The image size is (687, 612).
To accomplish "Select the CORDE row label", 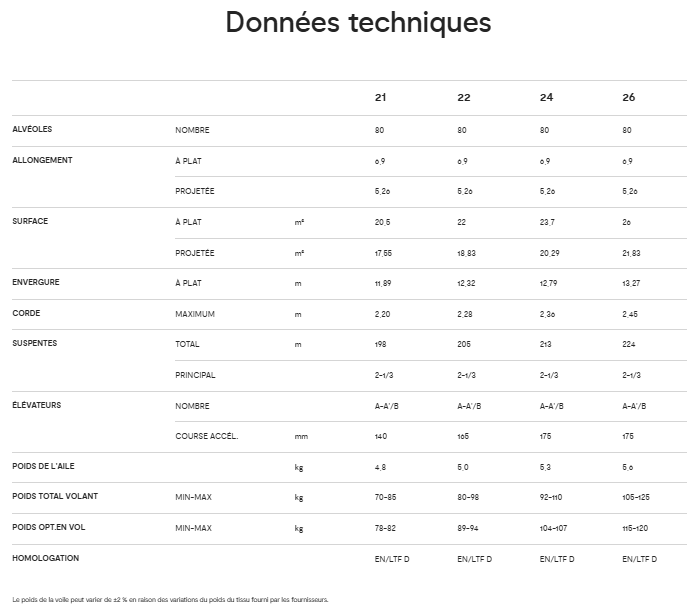I will (26, 312).
